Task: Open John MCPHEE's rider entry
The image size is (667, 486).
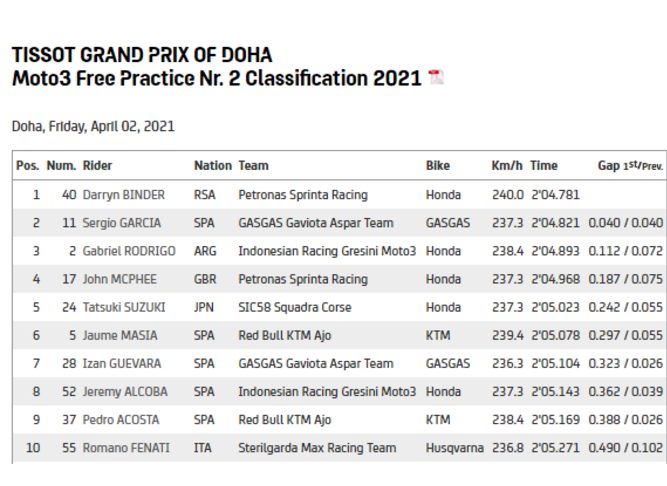Action: [x=119, y=279]
